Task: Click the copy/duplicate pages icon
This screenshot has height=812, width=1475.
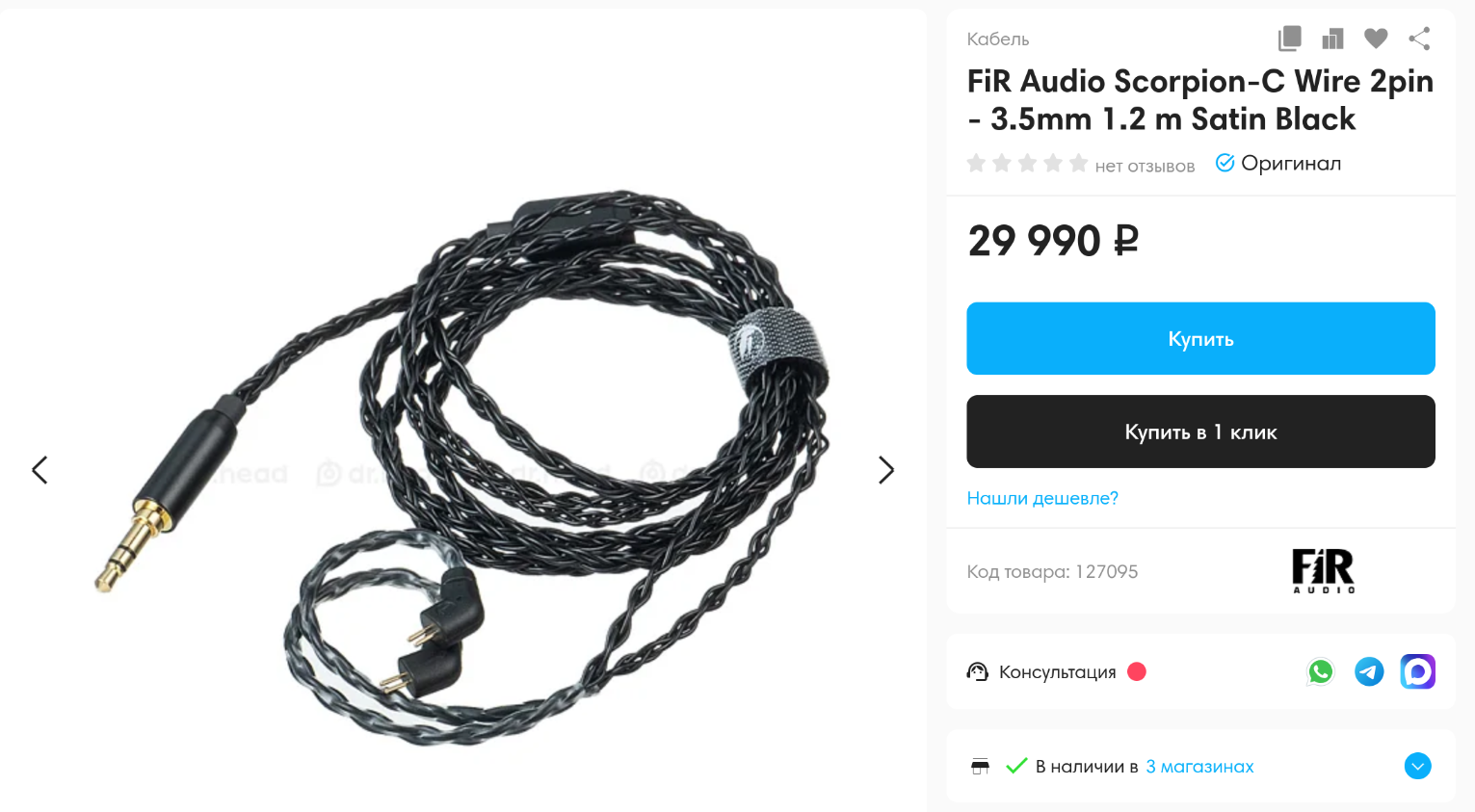Action: click(1289, 39)
